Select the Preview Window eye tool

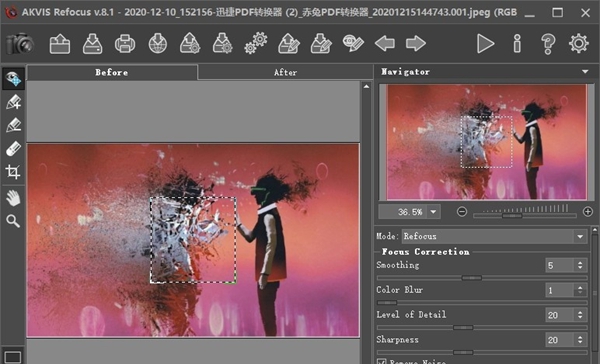point(13,79)
